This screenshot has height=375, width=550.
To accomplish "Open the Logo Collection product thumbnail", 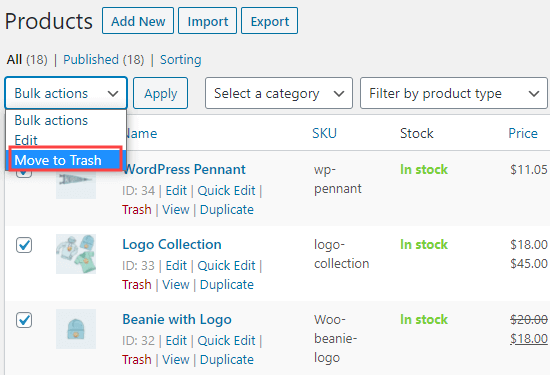I will 76,254.
